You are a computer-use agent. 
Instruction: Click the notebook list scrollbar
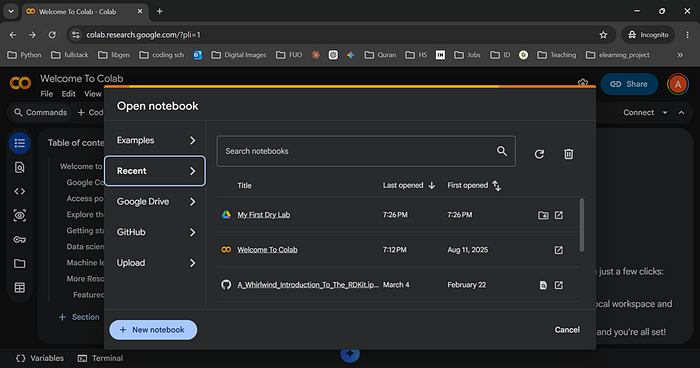point(582,226)
